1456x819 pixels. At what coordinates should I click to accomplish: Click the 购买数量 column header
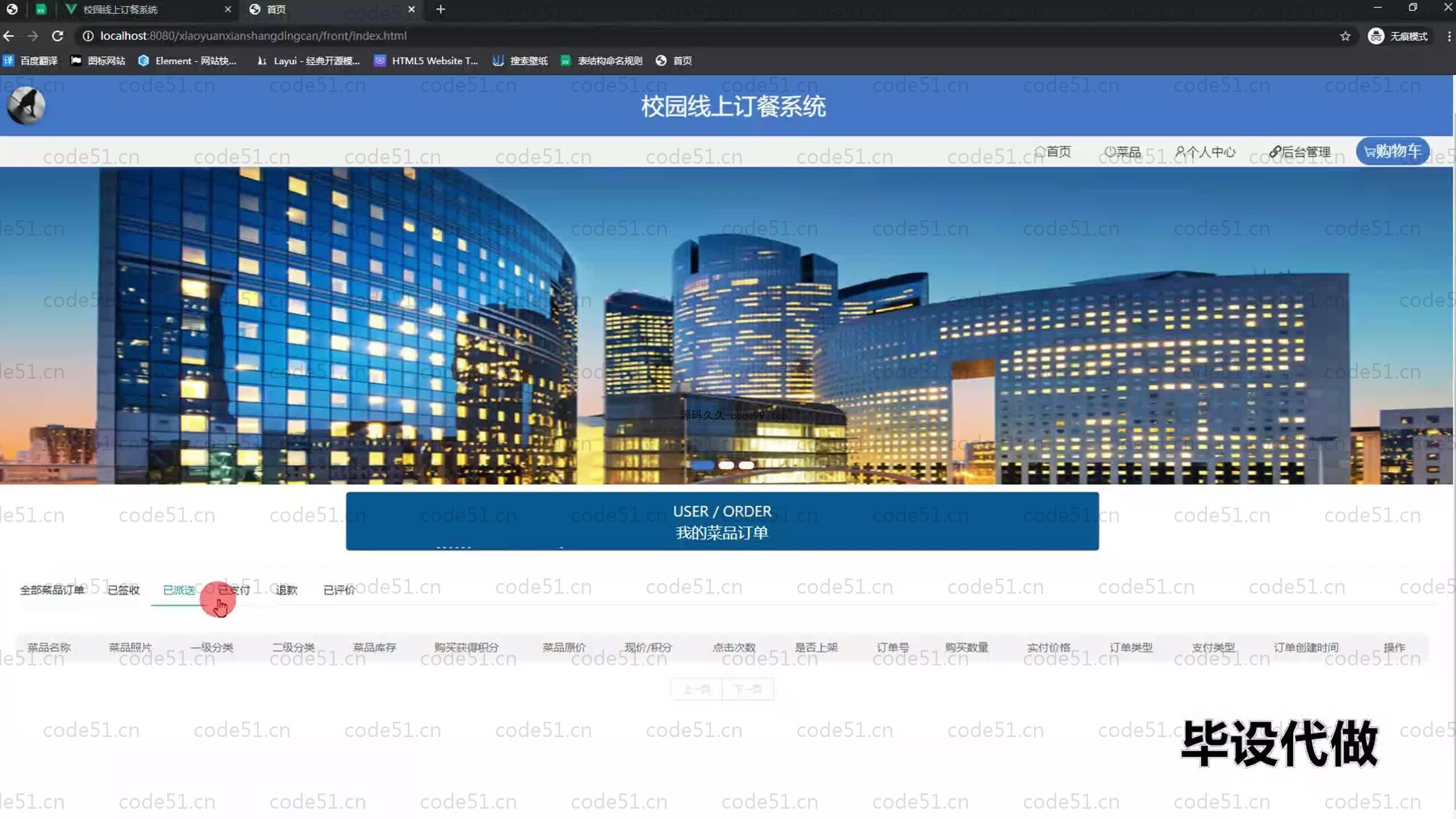coord(967,647)
